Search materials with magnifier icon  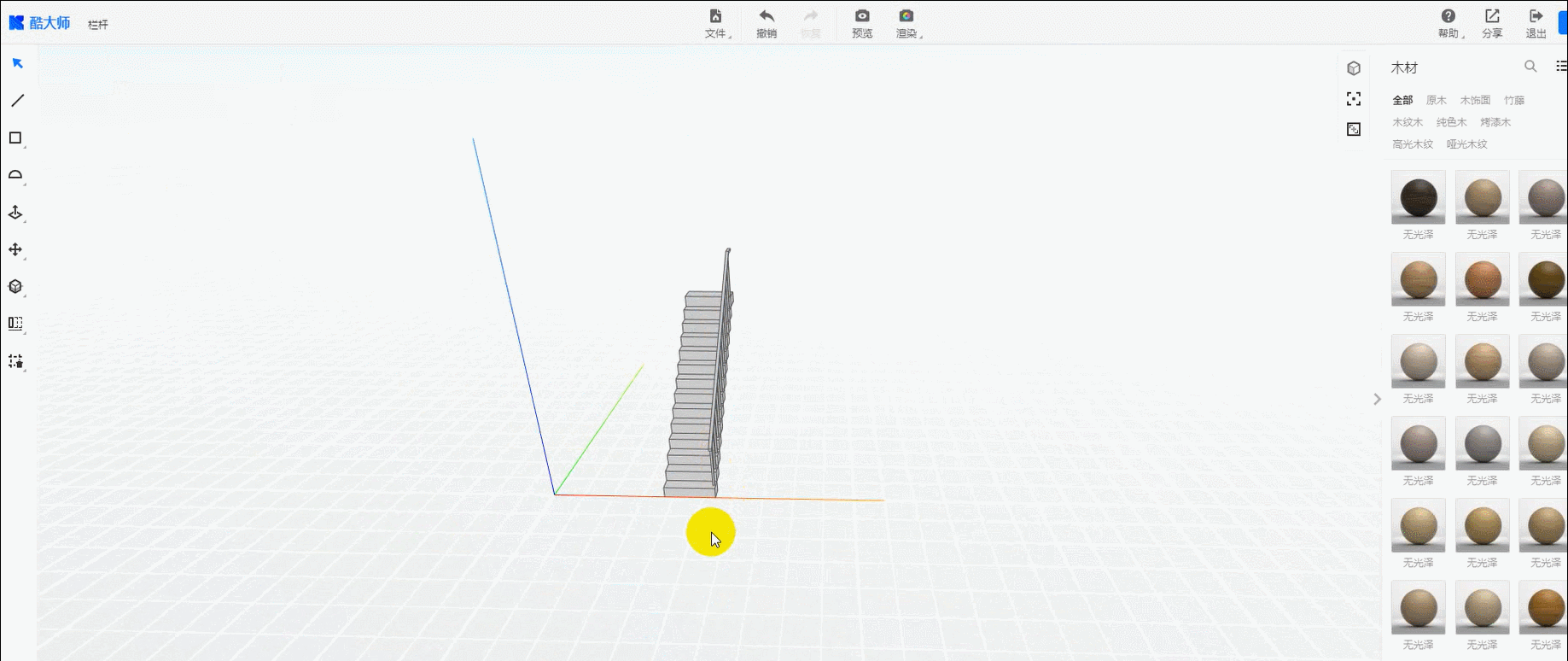[x=1530, y=67]
